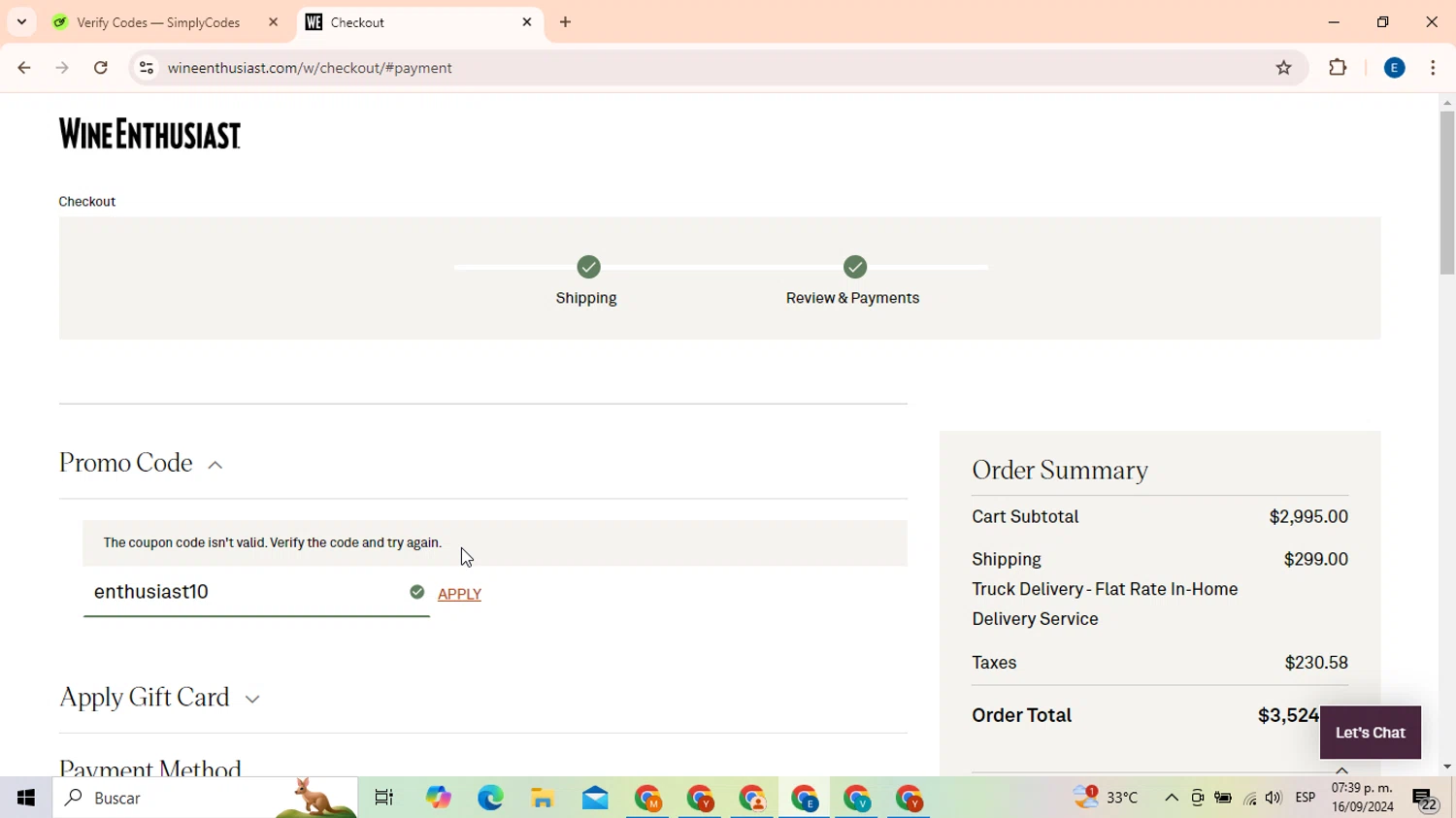Viewport: 1456px width, 818px height.
Task: Click the battery icon in system tray
Action: click(1223, 798)
